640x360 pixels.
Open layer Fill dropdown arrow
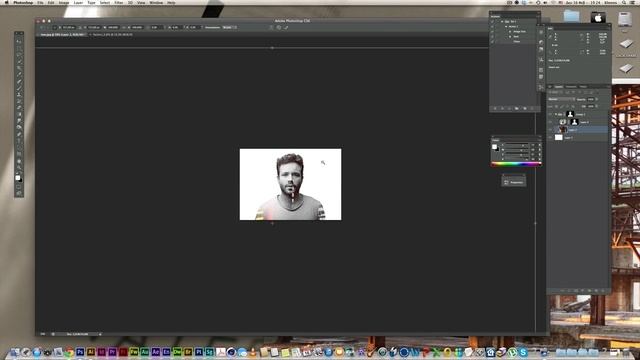(x=597, y=106)
